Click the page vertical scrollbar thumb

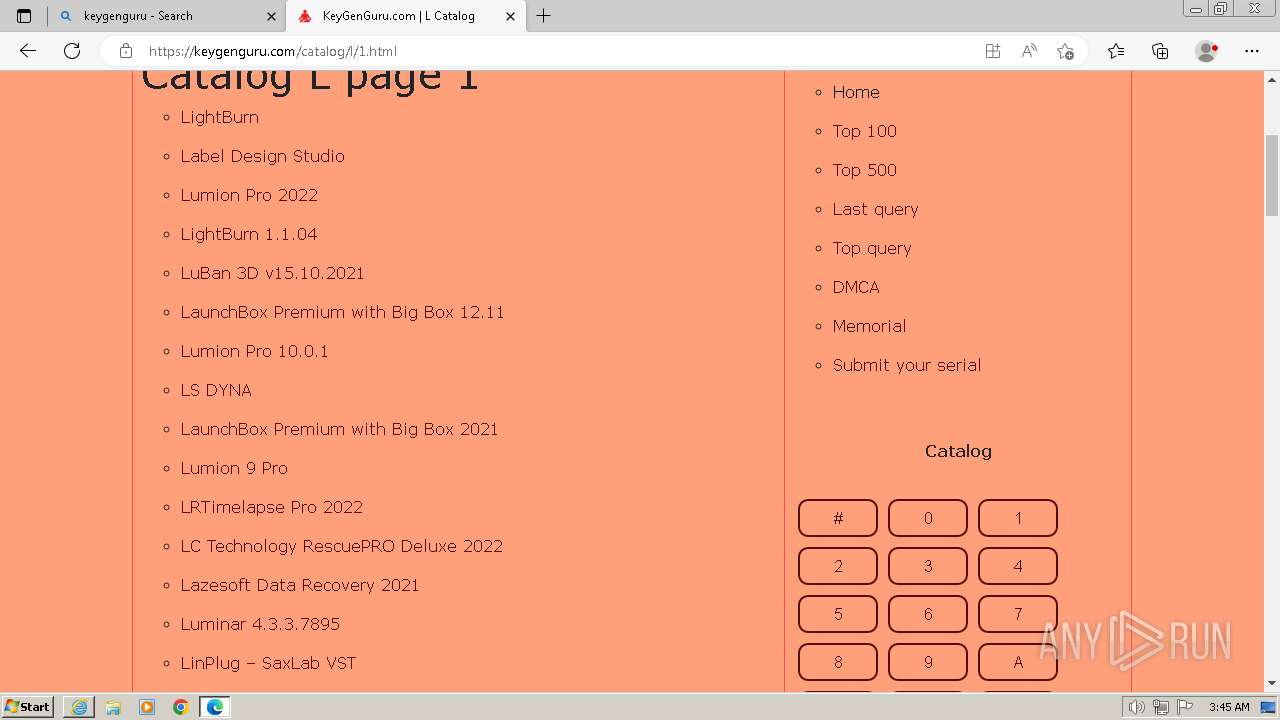(x=1272, y=175)
